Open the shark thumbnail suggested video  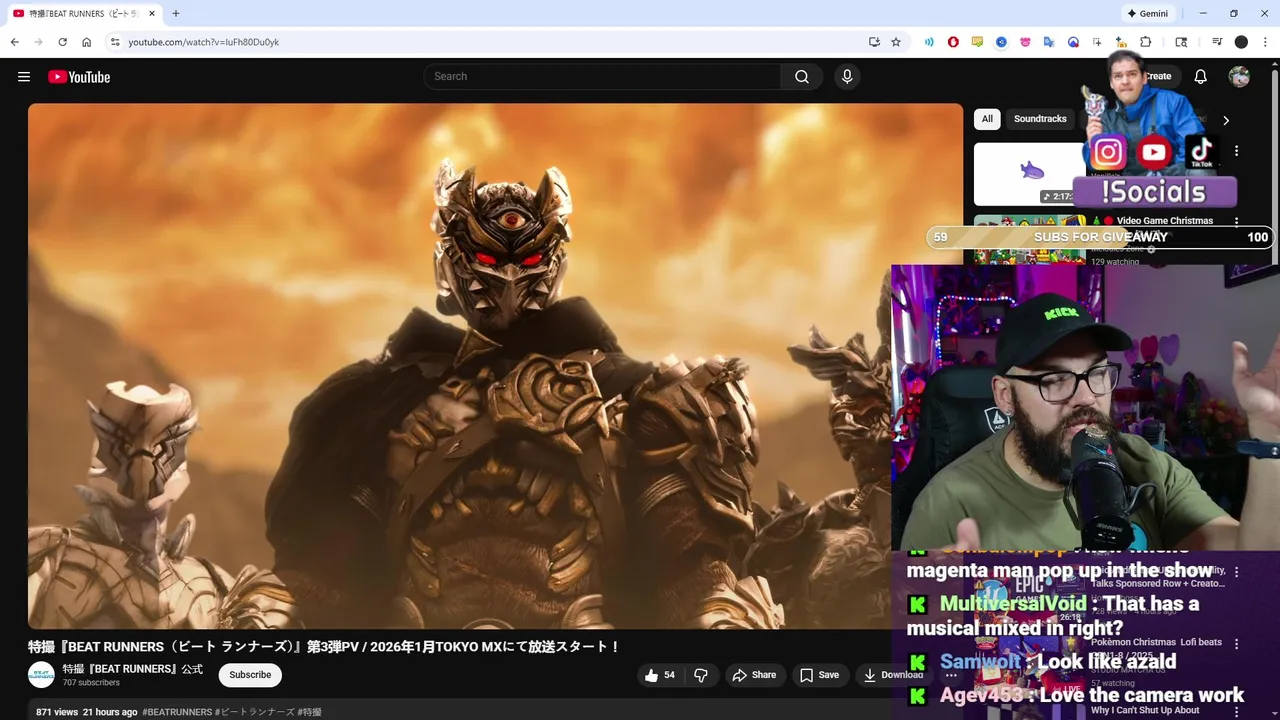[x=1030, y=174]
